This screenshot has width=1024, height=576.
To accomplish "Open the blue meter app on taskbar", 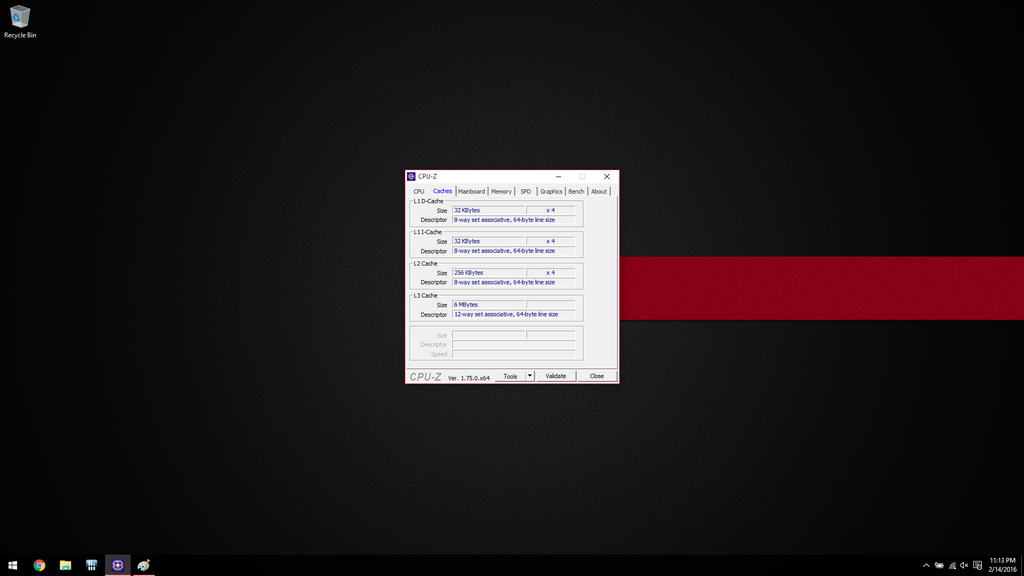I will [91, 566].
